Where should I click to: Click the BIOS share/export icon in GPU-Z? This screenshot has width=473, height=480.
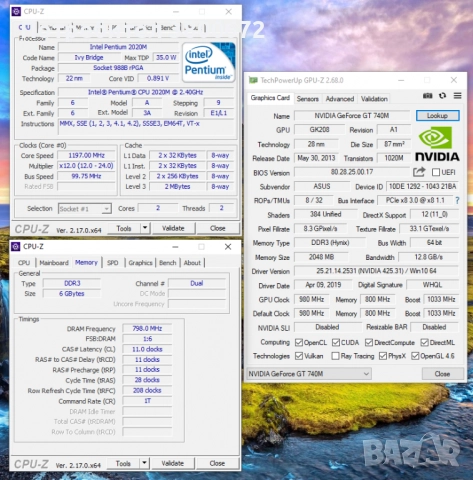(x=419, y=172)
